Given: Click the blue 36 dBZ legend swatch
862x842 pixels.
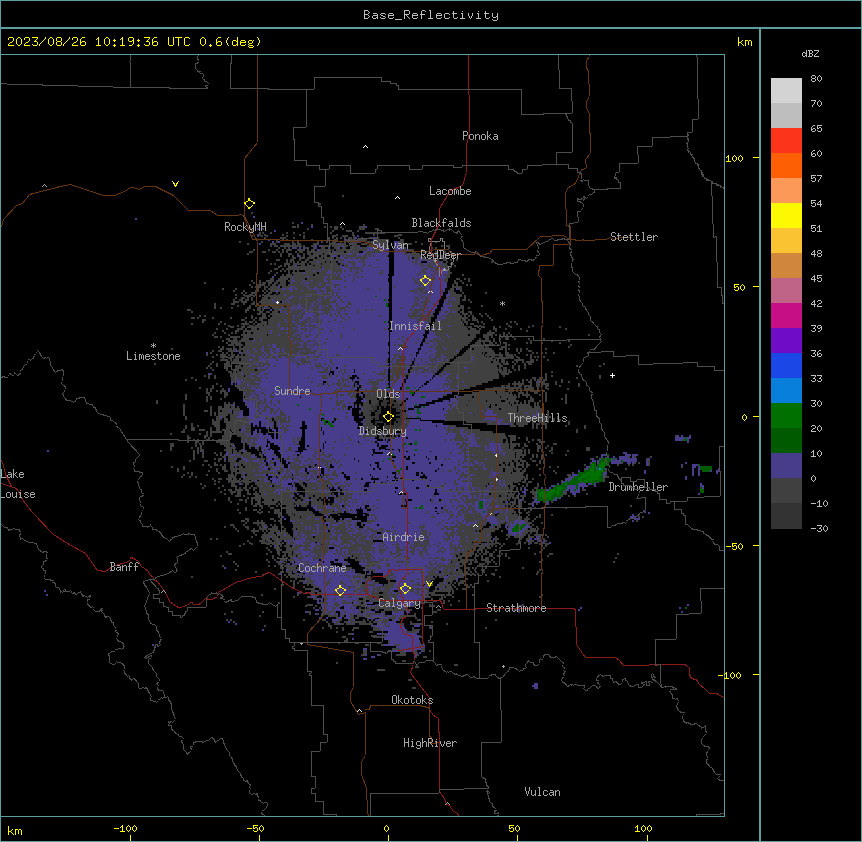Looking at the screenshot, I should click(x=786, y=365).
